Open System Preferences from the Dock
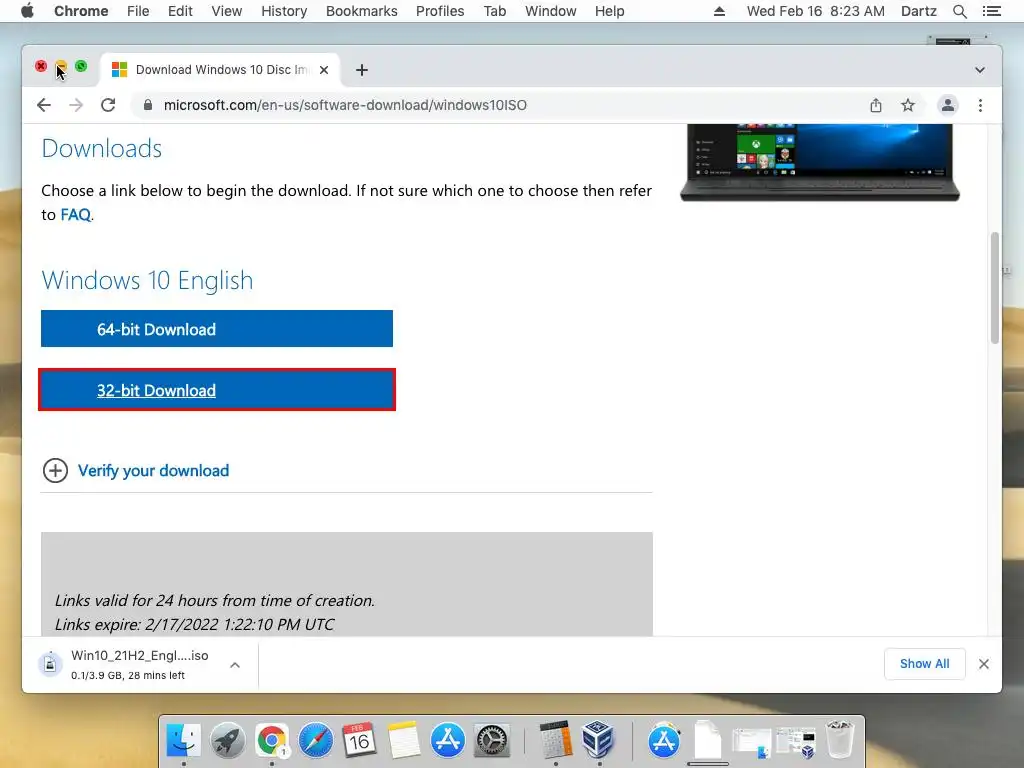Image resolution: width=1024 pixels, height=768 pixels. click(x=491, y=741)
